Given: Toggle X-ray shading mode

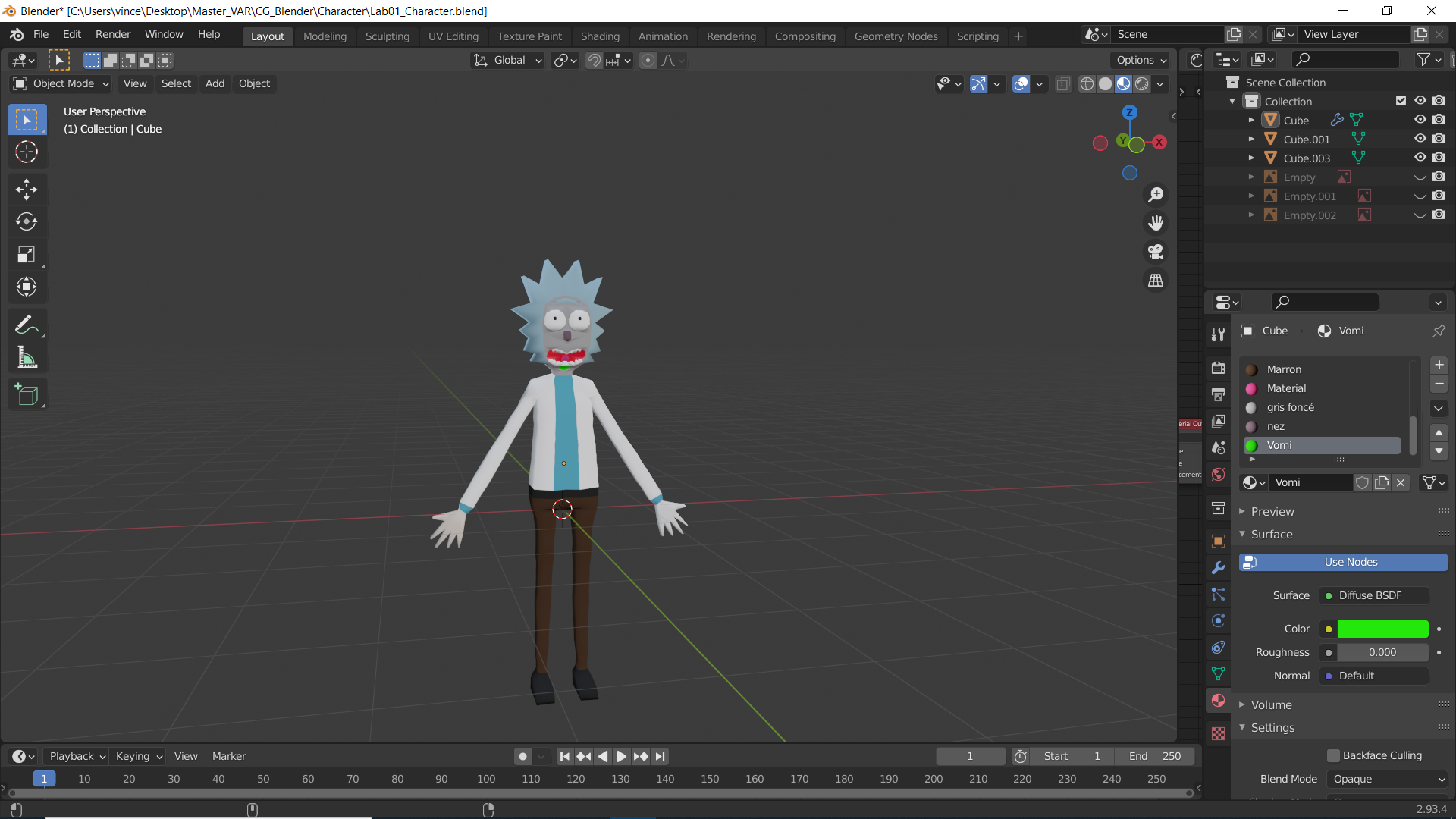Looking at the screenshot, I should pos(1063,83).
